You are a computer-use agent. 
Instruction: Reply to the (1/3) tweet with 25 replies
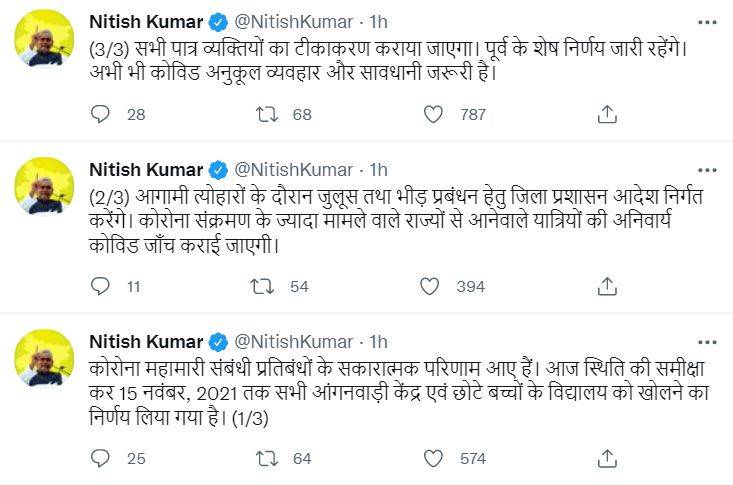point(100,459)
